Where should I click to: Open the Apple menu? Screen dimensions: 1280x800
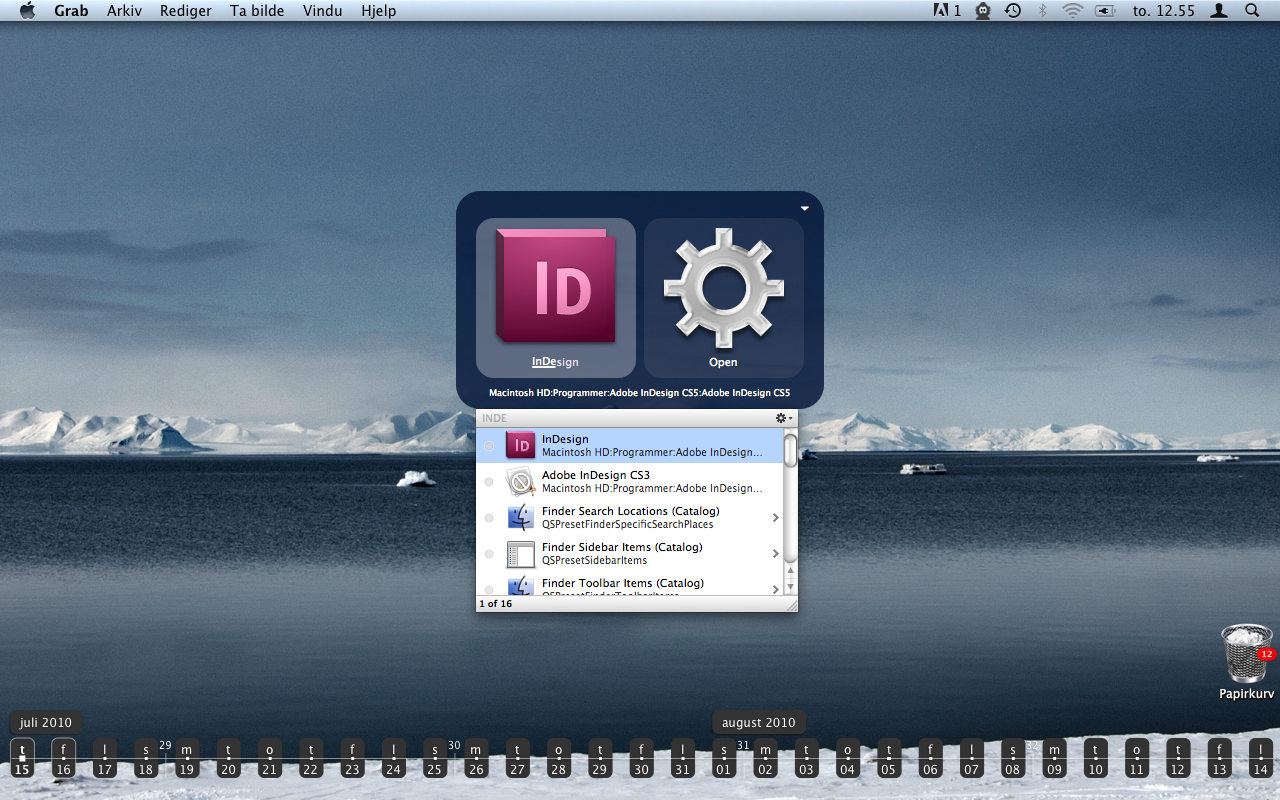pyautogui.click(x=27, y=11)
